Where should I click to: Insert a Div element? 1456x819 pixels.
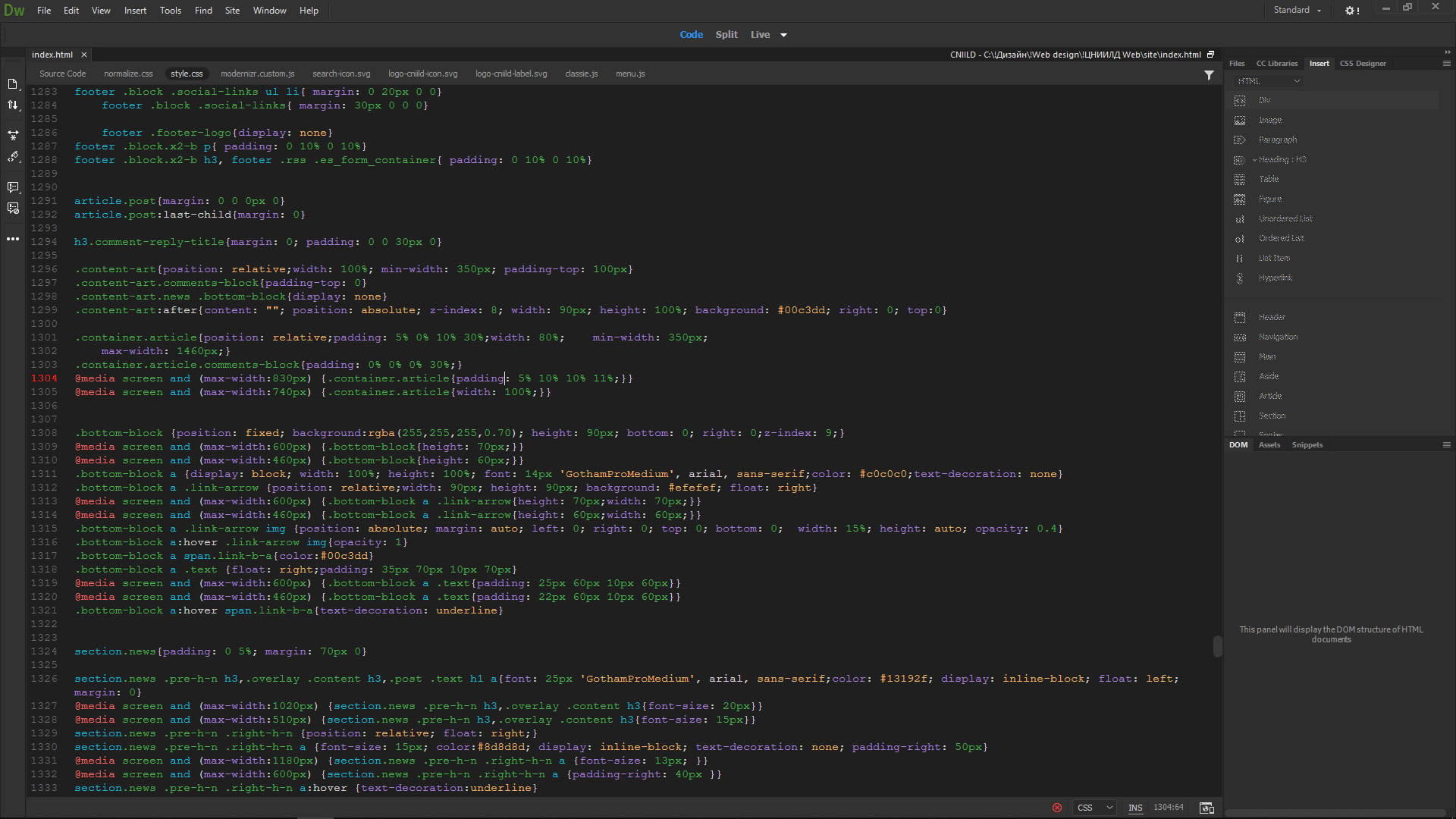click(1264, 100)
